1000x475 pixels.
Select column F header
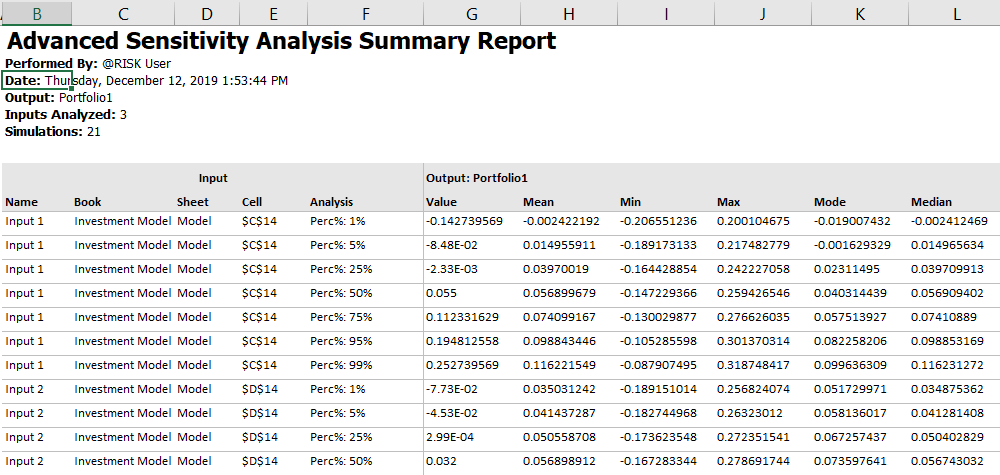(365, 13)
